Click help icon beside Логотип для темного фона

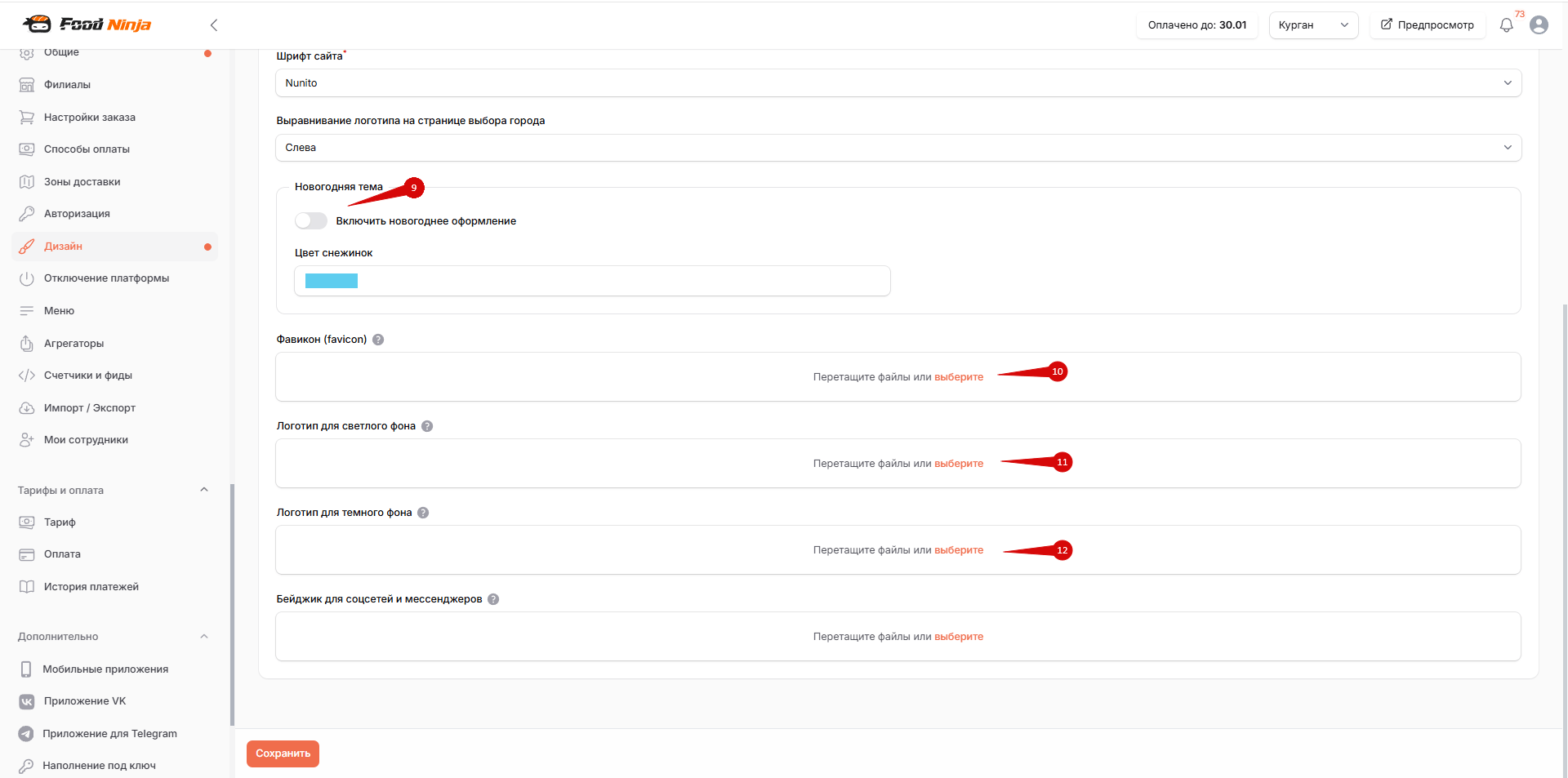423,513
